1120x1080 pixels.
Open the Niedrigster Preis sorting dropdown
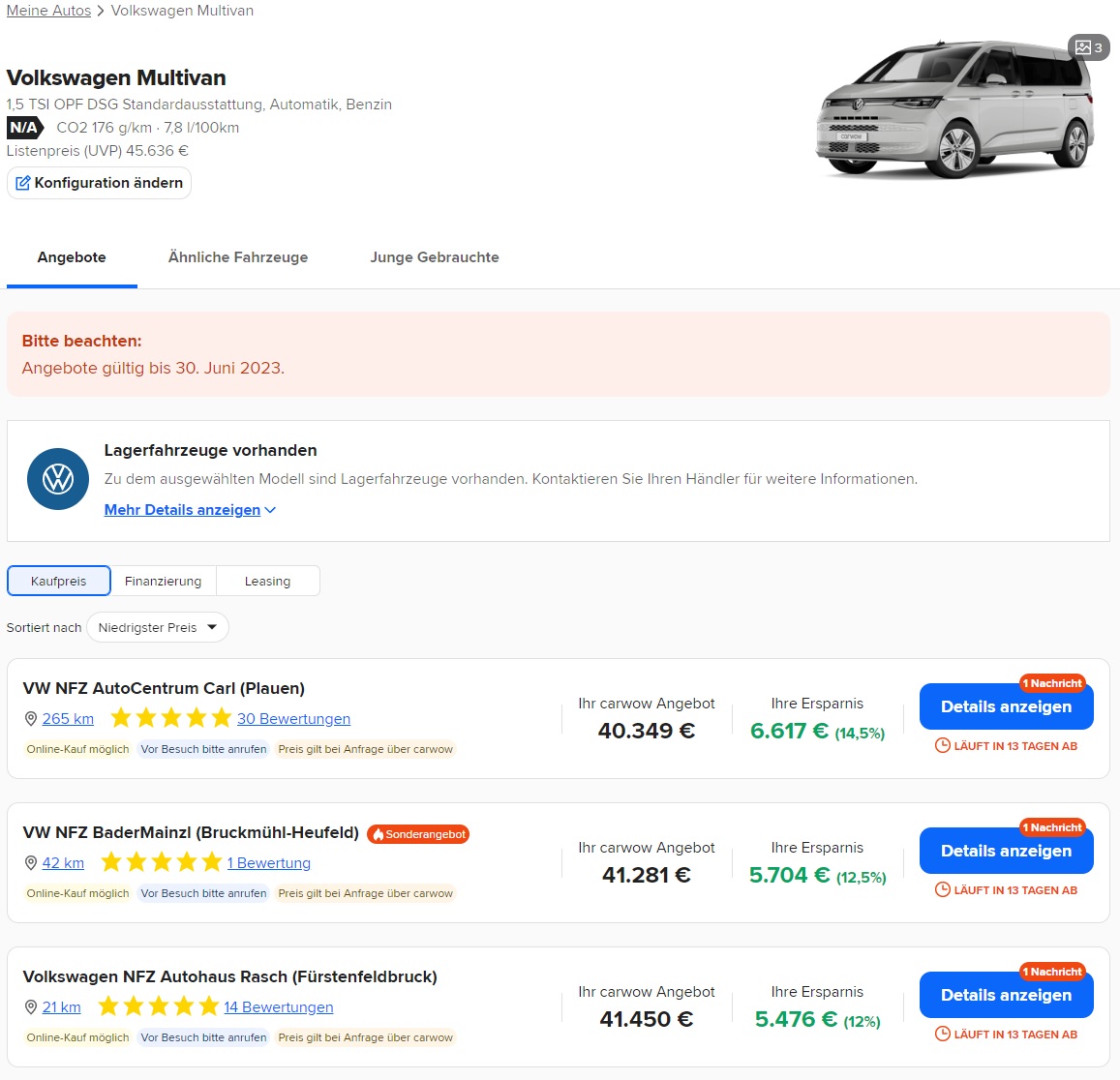tap(157, 627)
